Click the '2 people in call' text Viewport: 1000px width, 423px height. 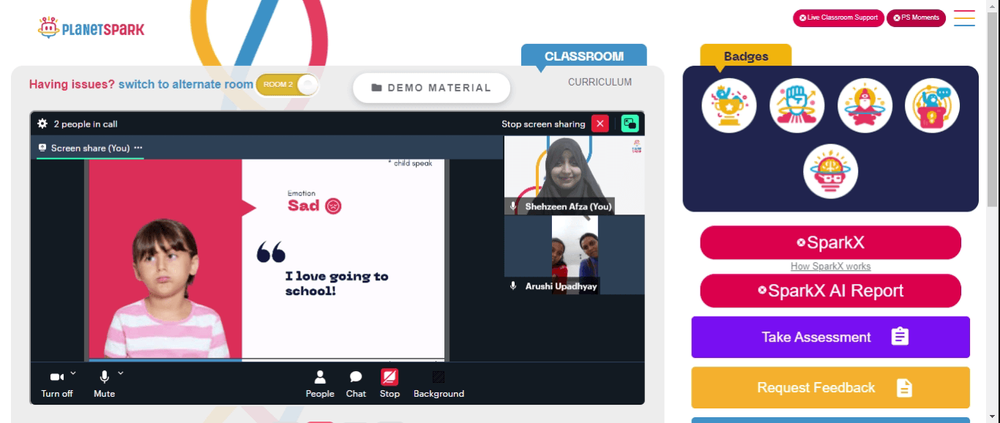[x=85, y=124]
